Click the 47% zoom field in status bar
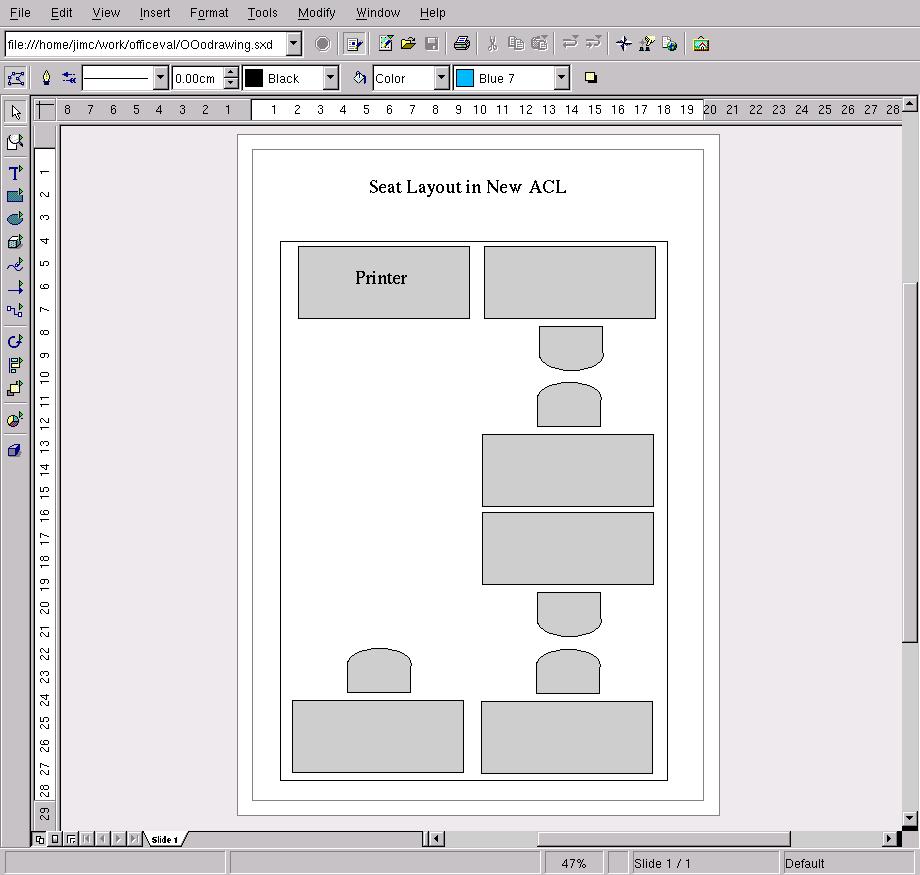 [x=573, y=863]
